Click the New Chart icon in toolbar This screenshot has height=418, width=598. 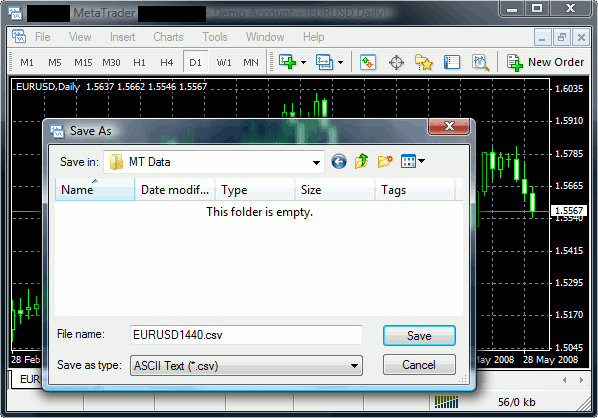point(288,62)
